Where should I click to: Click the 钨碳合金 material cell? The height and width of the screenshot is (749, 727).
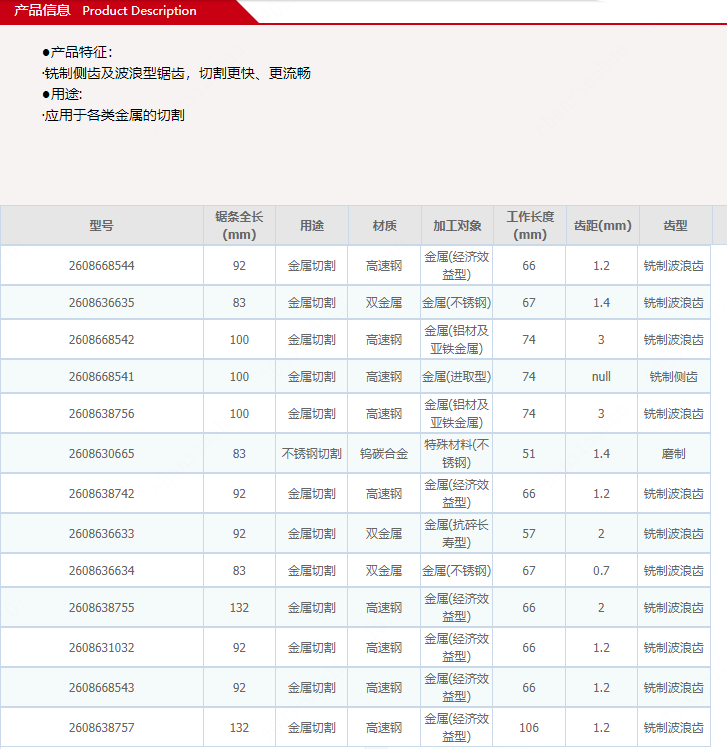(384, 454)
